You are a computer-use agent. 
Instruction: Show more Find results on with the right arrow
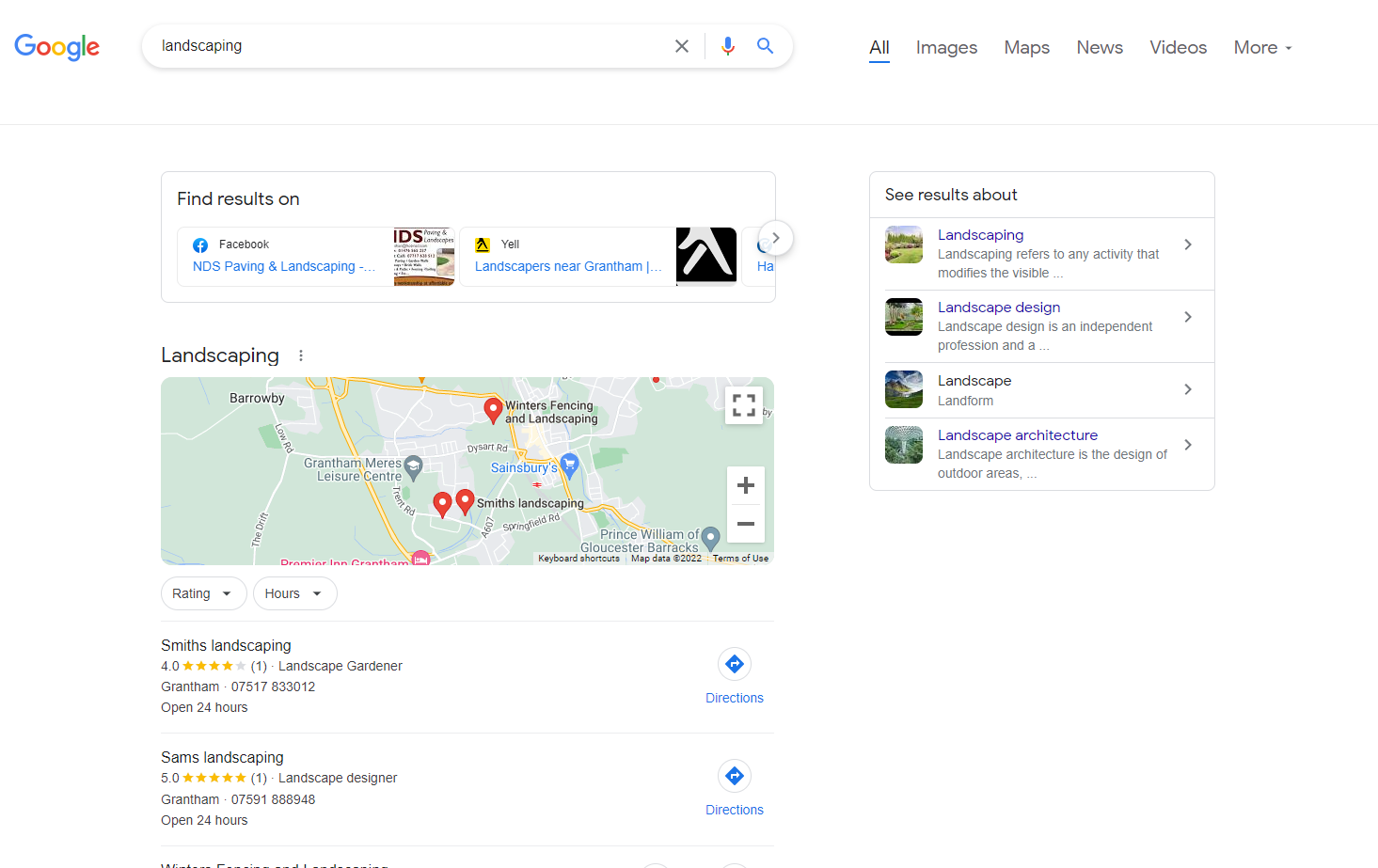tap(775, 238)
